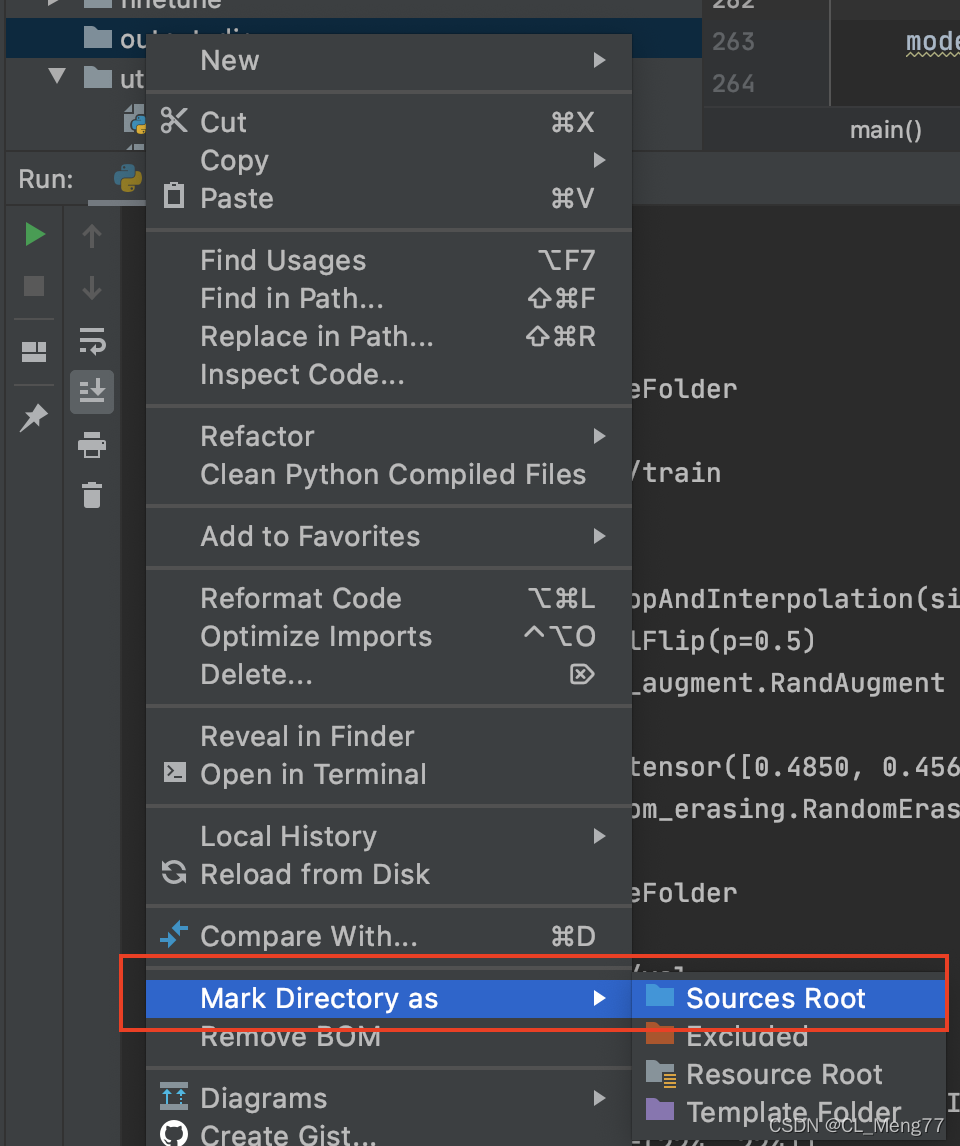Viewport: 960px width, 1146px height.
Task: Mark directory as Sources Root
Action: coord(789,998)
